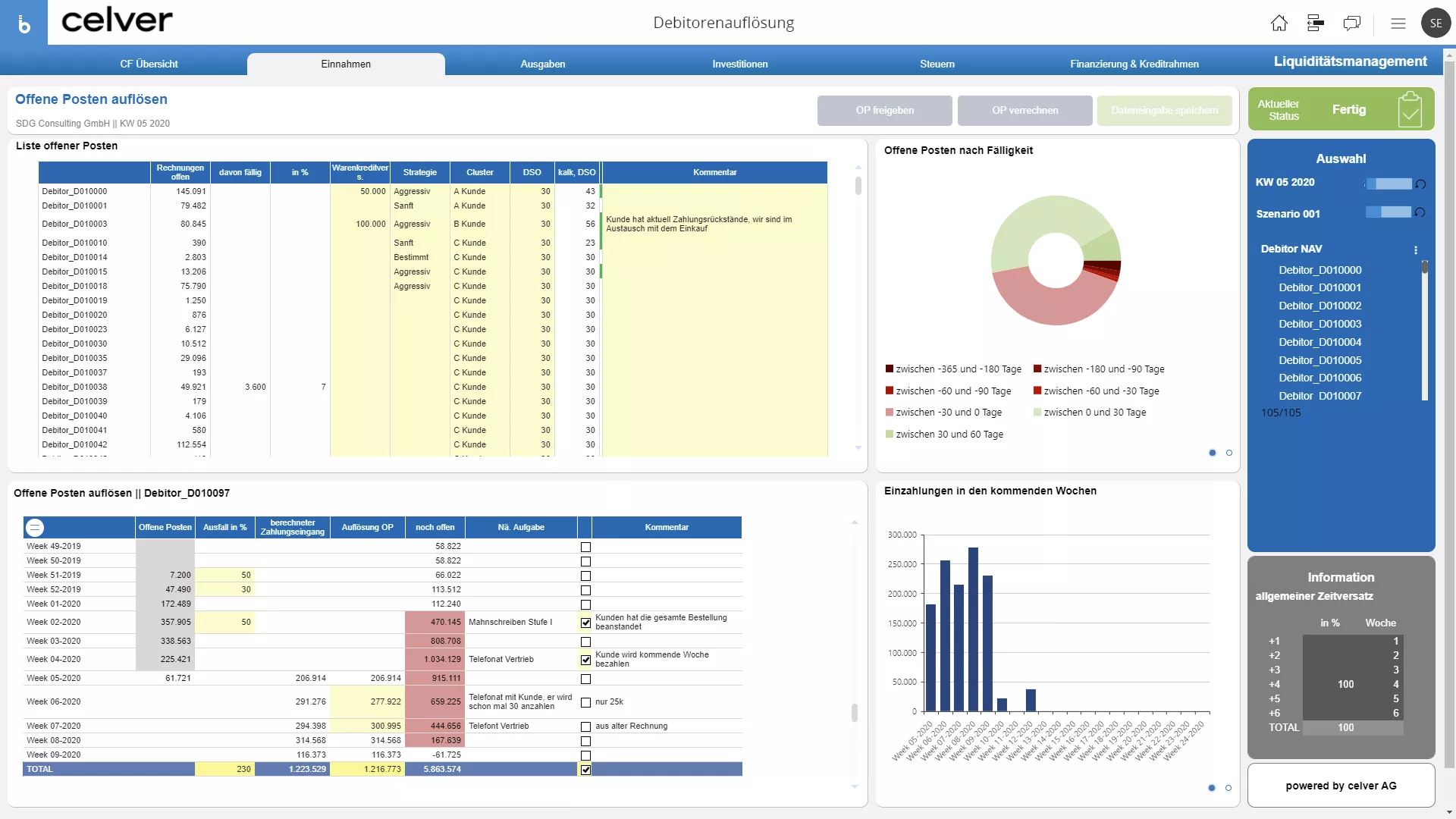Open the SE user profile avatar

1436,23
